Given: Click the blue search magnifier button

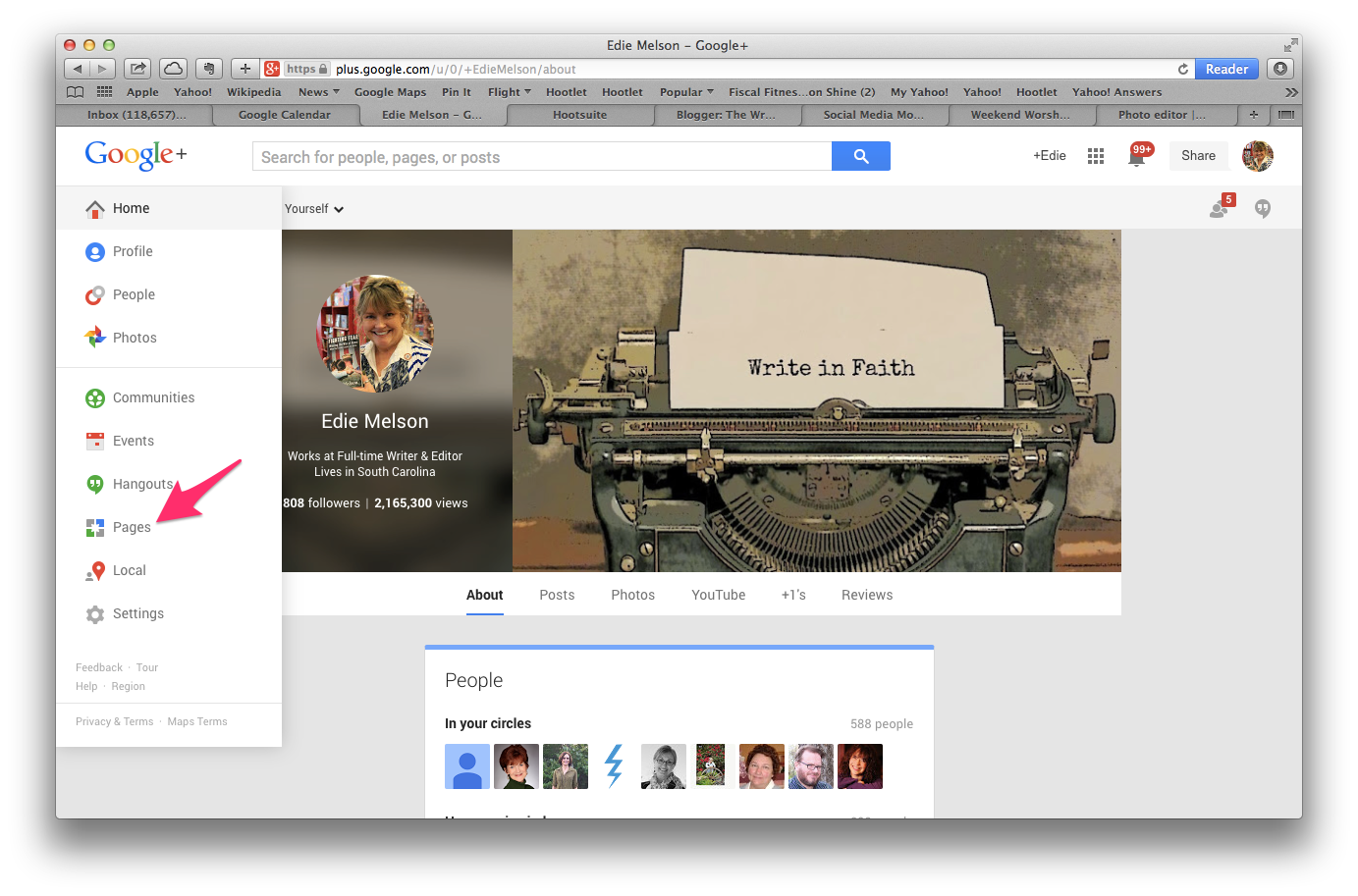Looking at the screenshot, I should click(861, 156).
